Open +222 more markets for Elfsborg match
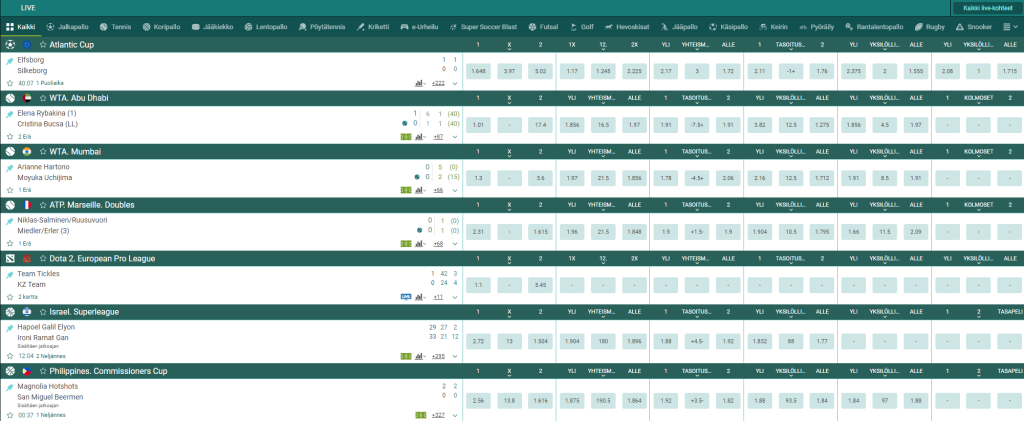The height and width of the screenshot is (421, 1024). tap(438, 83)
